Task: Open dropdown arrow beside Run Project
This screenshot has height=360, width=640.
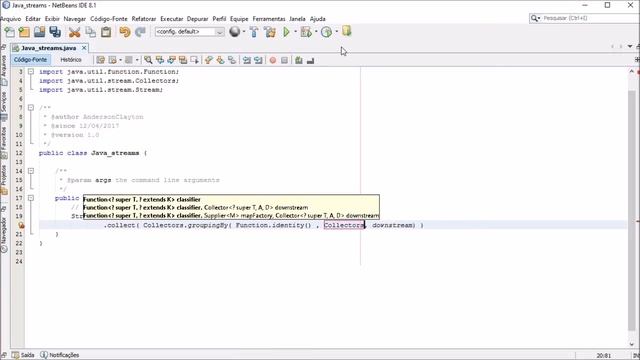Action: (x=295, y=32)
